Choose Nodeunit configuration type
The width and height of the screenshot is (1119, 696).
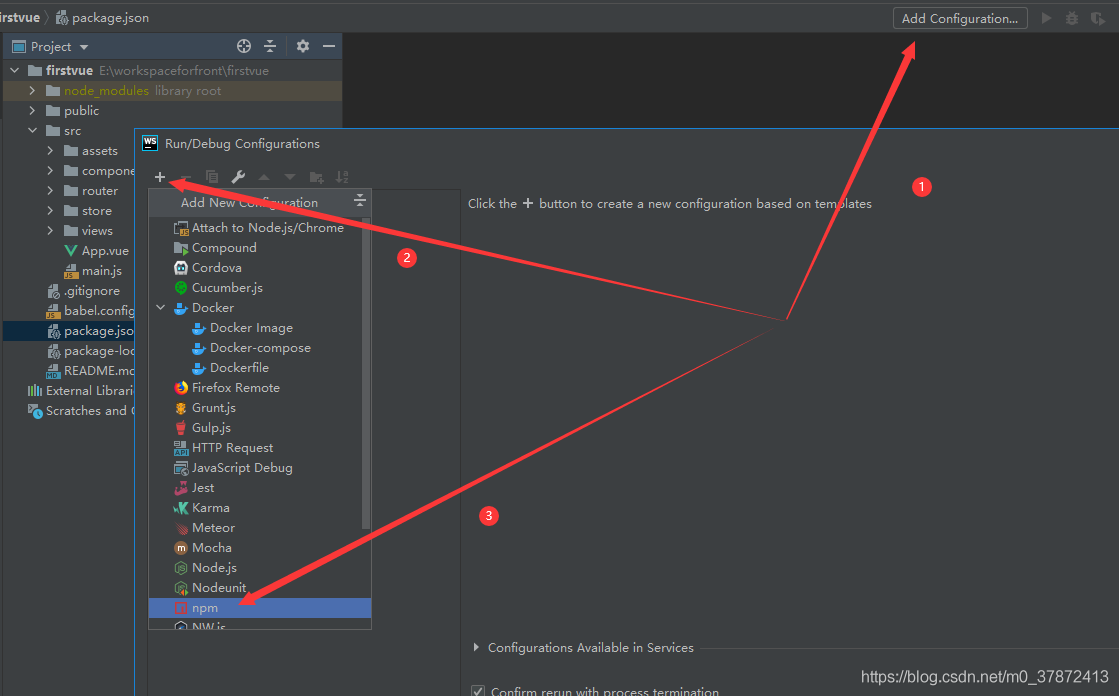[x=260, y=587]
